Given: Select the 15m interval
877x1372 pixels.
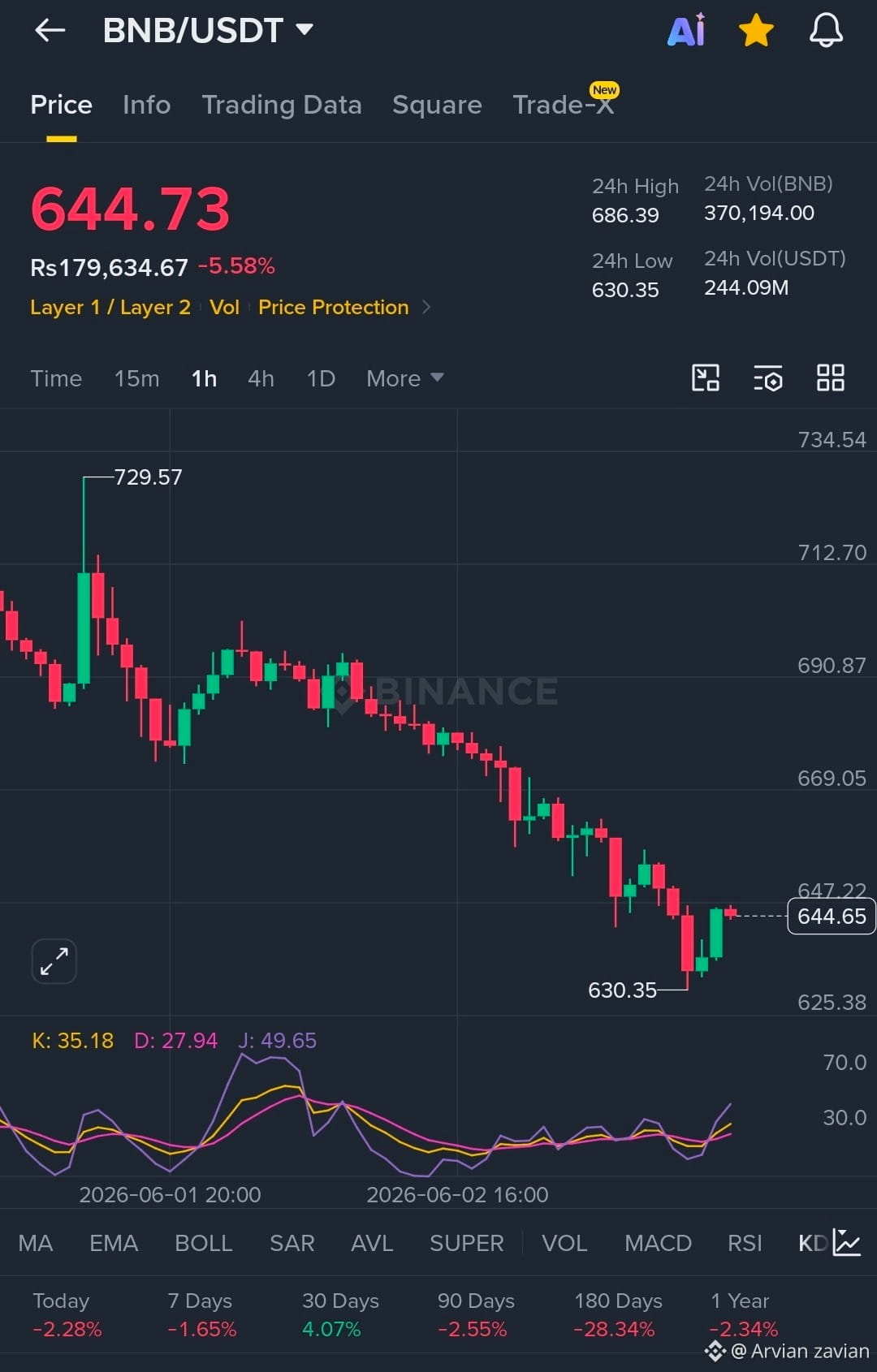Looking at the screenshot, I should pyautogui.click(x=136, y=378).
